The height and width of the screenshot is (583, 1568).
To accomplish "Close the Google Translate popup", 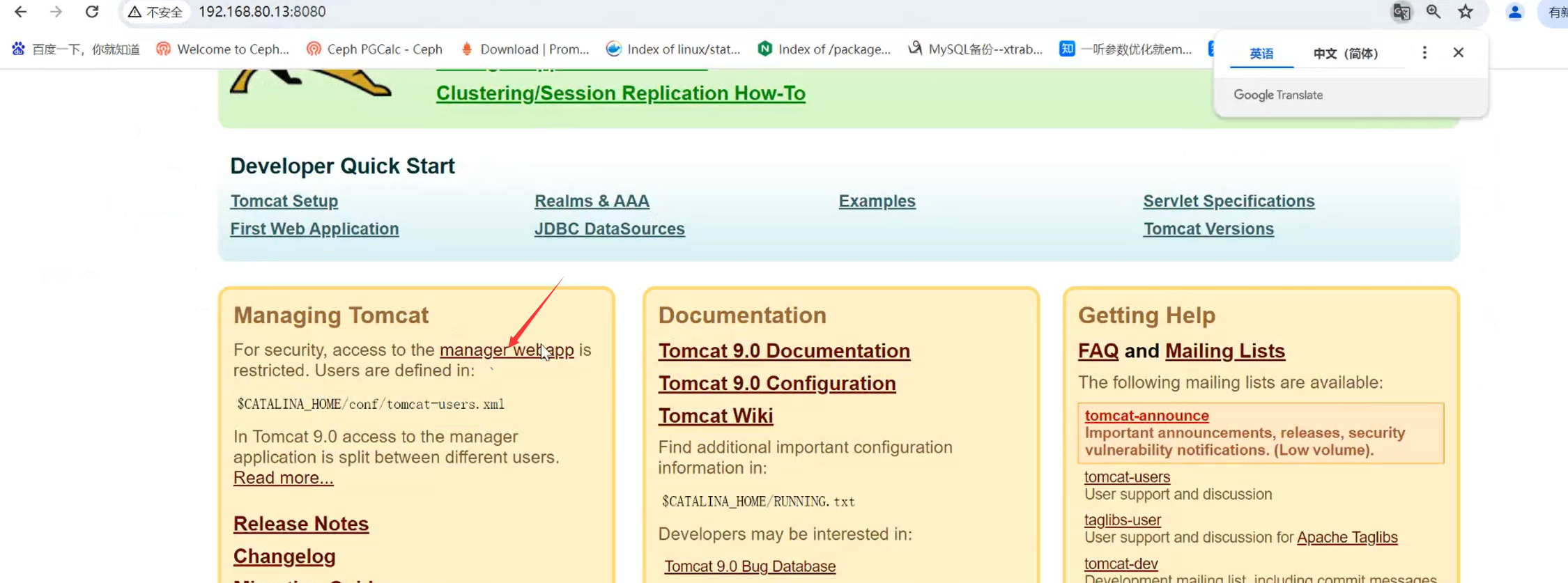I will [1459, 52].
